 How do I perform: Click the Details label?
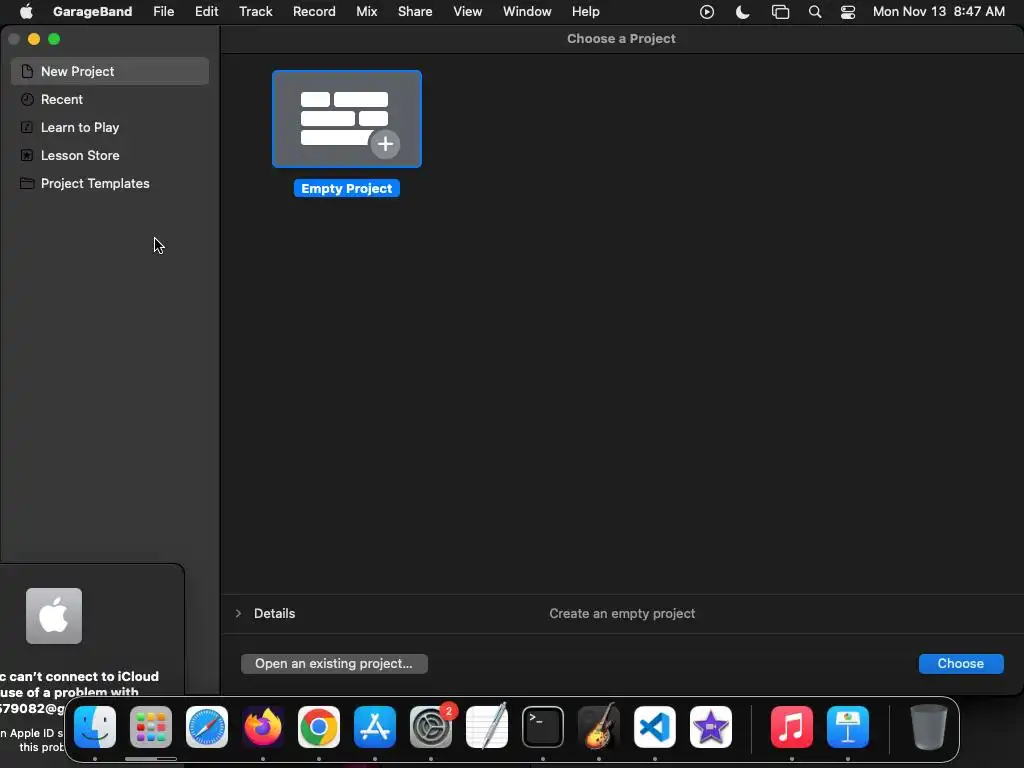274,613
